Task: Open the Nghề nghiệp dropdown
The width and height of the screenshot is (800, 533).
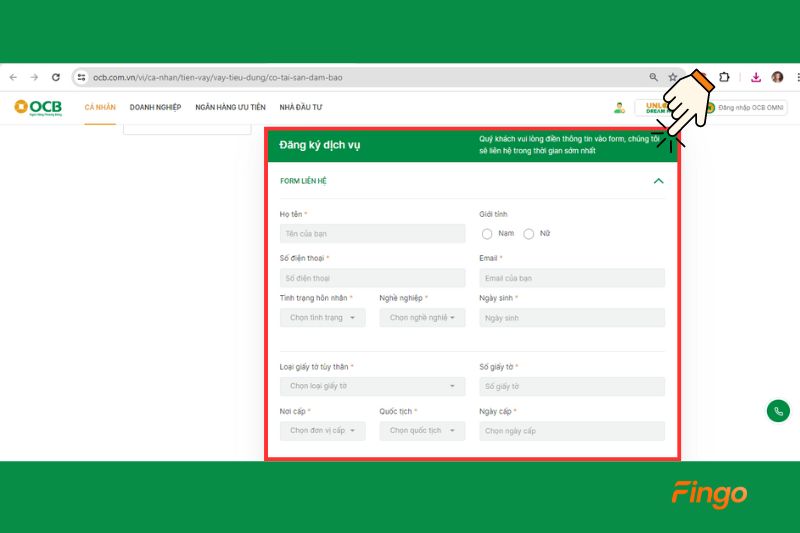Action: (x=422, y=317)
